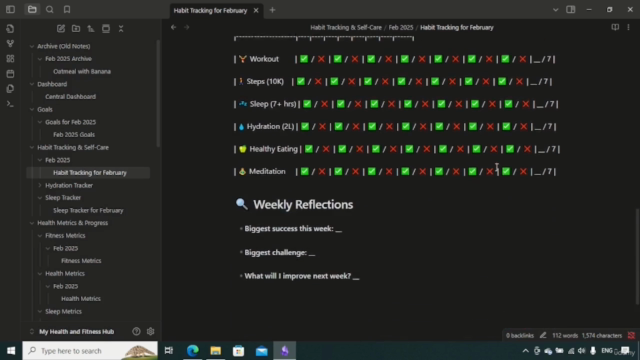The width and height of the screenshot is (640, 360).
Task: Open the search magnifier in top bar
Action: pyautogui.click(x=49, y=9)
